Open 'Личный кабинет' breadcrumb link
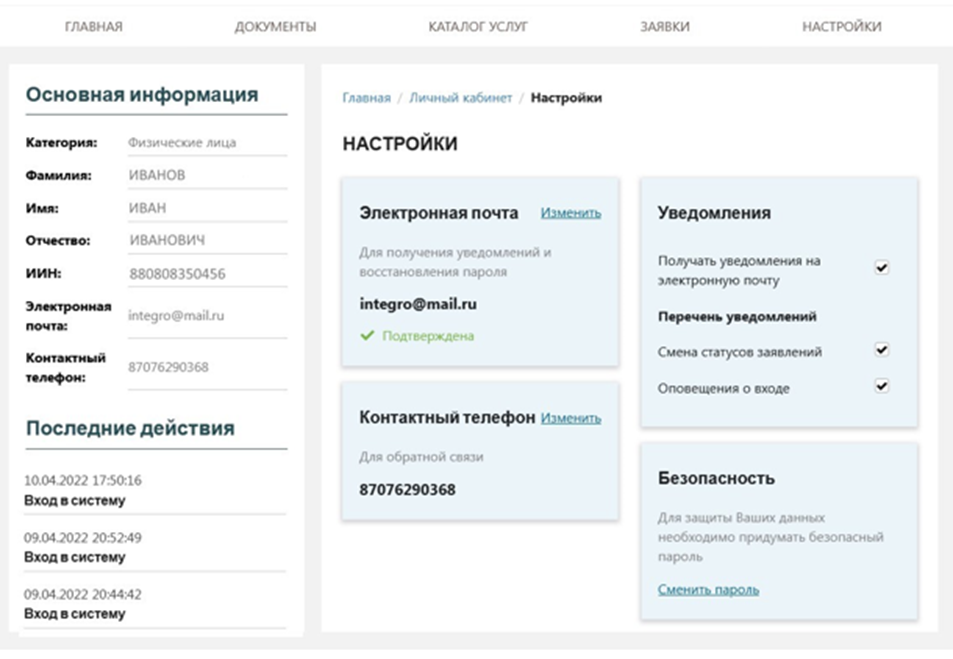 click(x=460, y=98)
